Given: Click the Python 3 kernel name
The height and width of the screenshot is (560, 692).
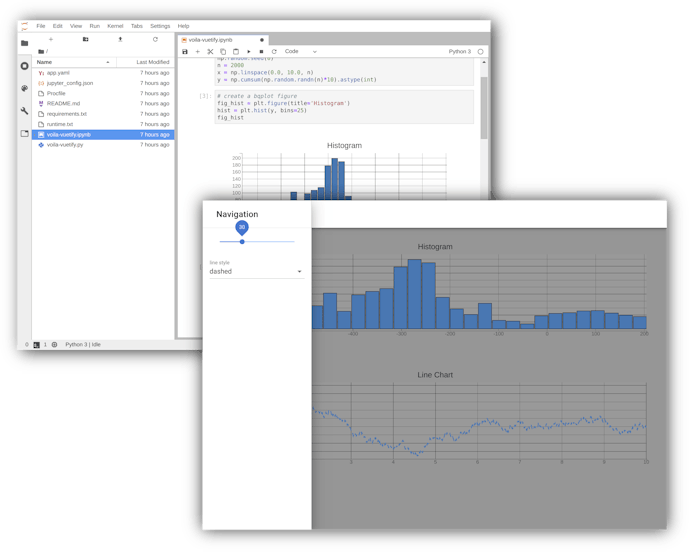Looking at the screenshot, I should 459,52.
